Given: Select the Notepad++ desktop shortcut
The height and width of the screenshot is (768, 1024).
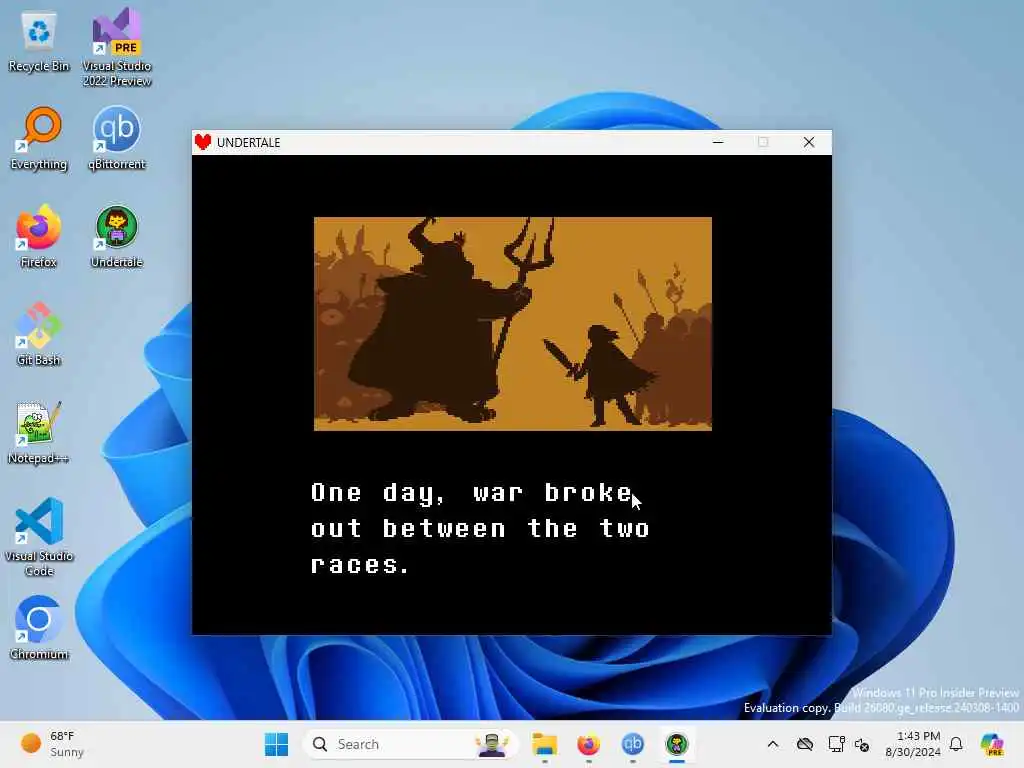Looking at the screenshot, I should 39,432.
